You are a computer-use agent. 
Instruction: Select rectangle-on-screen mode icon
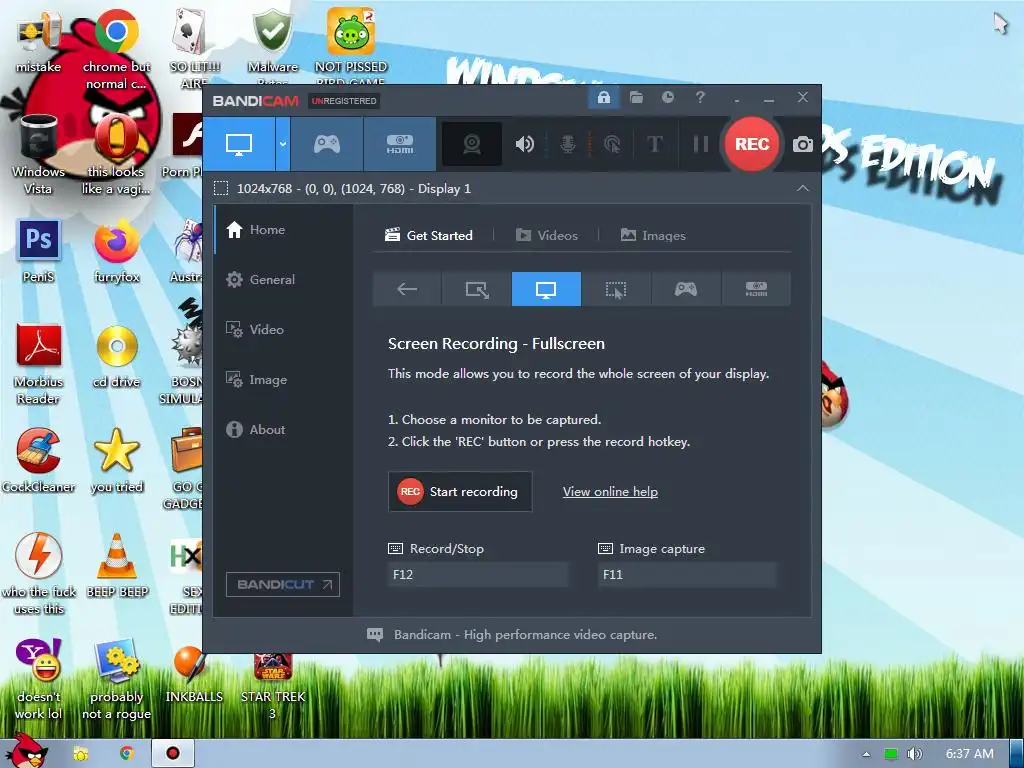(x=477, y=289)
